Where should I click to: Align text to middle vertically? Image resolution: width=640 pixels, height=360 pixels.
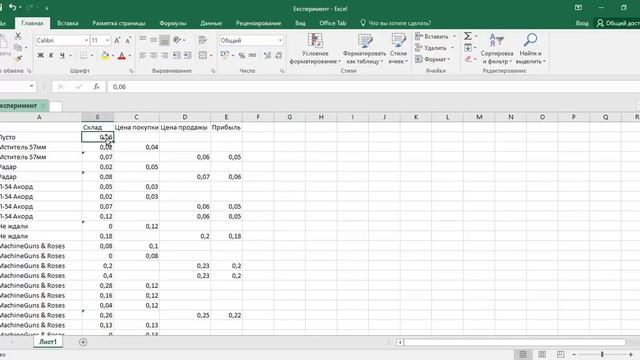[153, 40]
